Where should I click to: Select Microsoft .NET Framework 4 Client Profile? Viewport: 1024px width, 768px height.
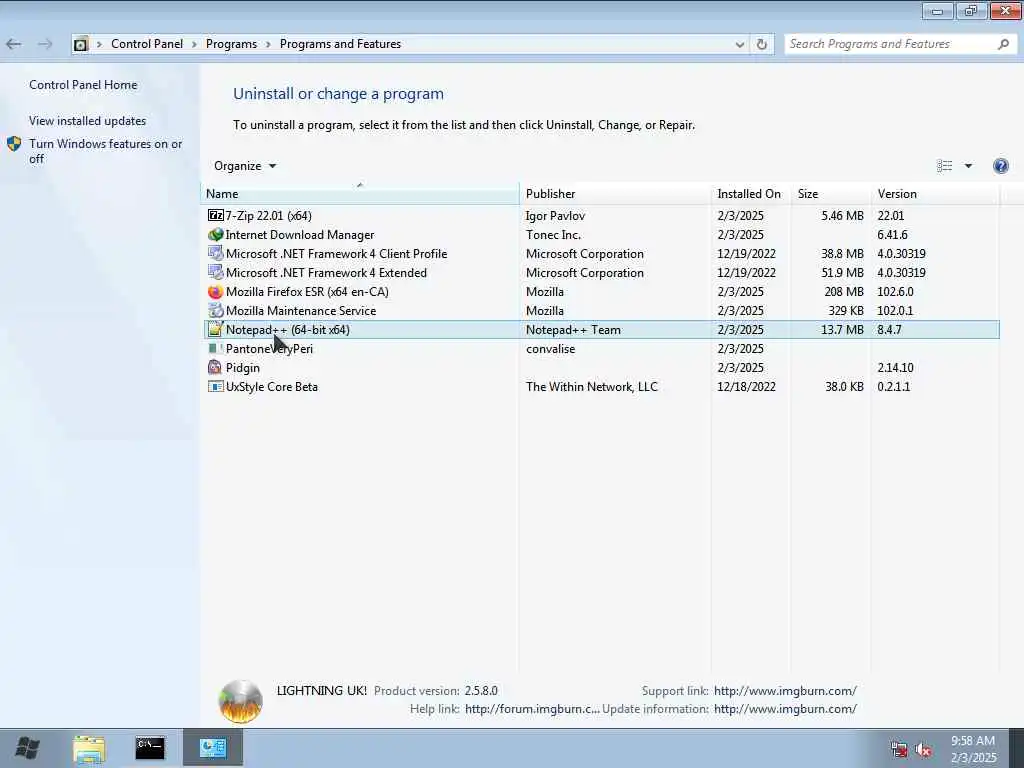tap(601, 253)
